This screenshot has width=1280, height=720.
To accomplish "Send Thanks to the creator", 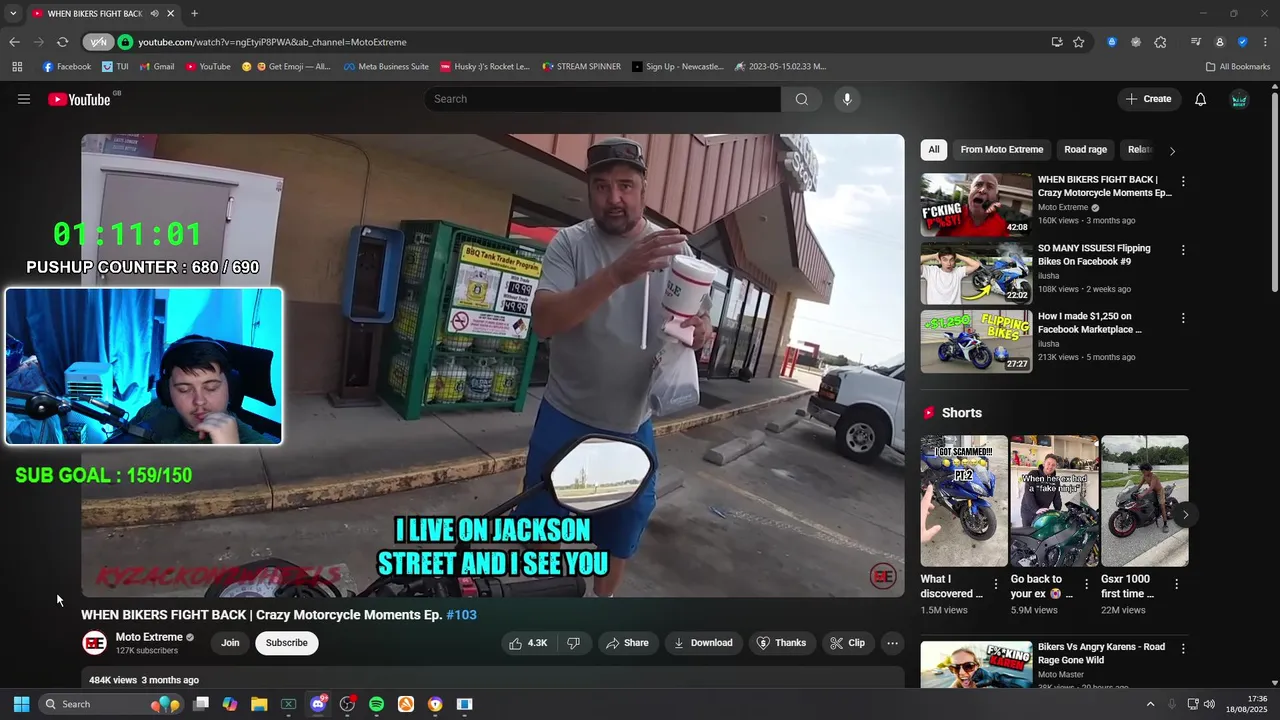I will tap(781, 643).
